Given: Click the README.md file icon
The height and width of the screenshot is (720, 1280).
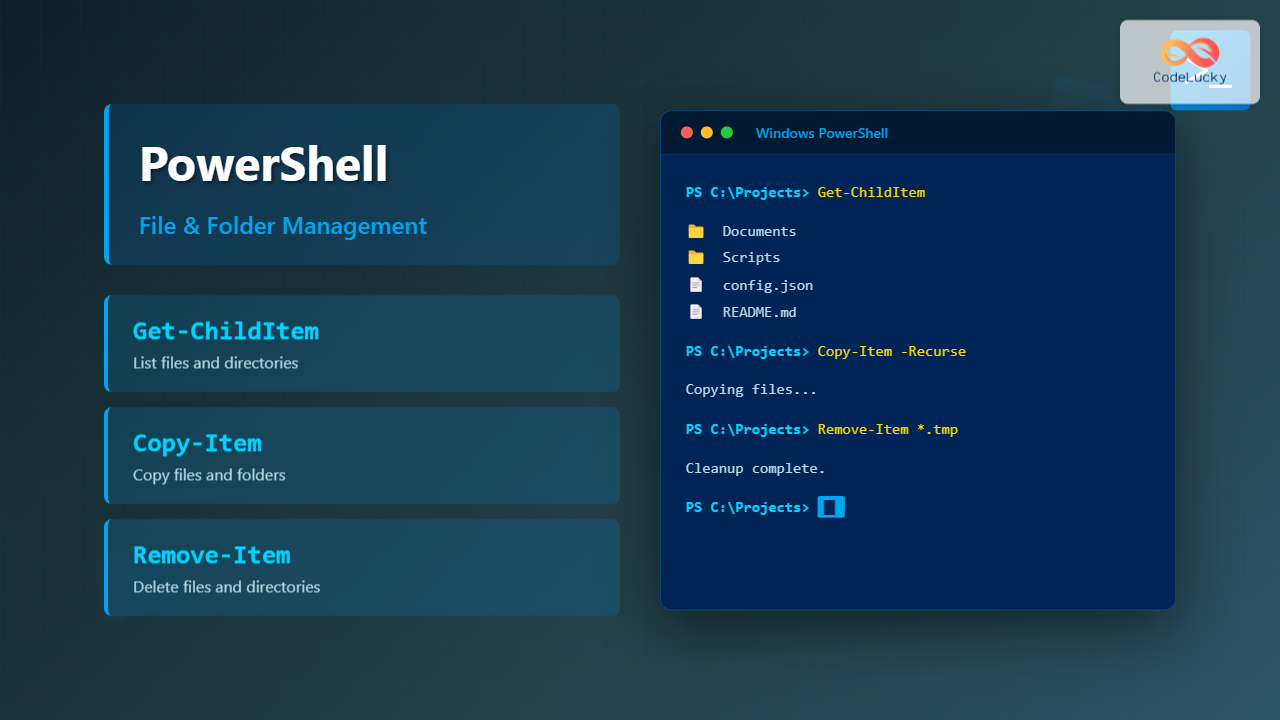Looking at the screenshot, I should coord(696,312).
